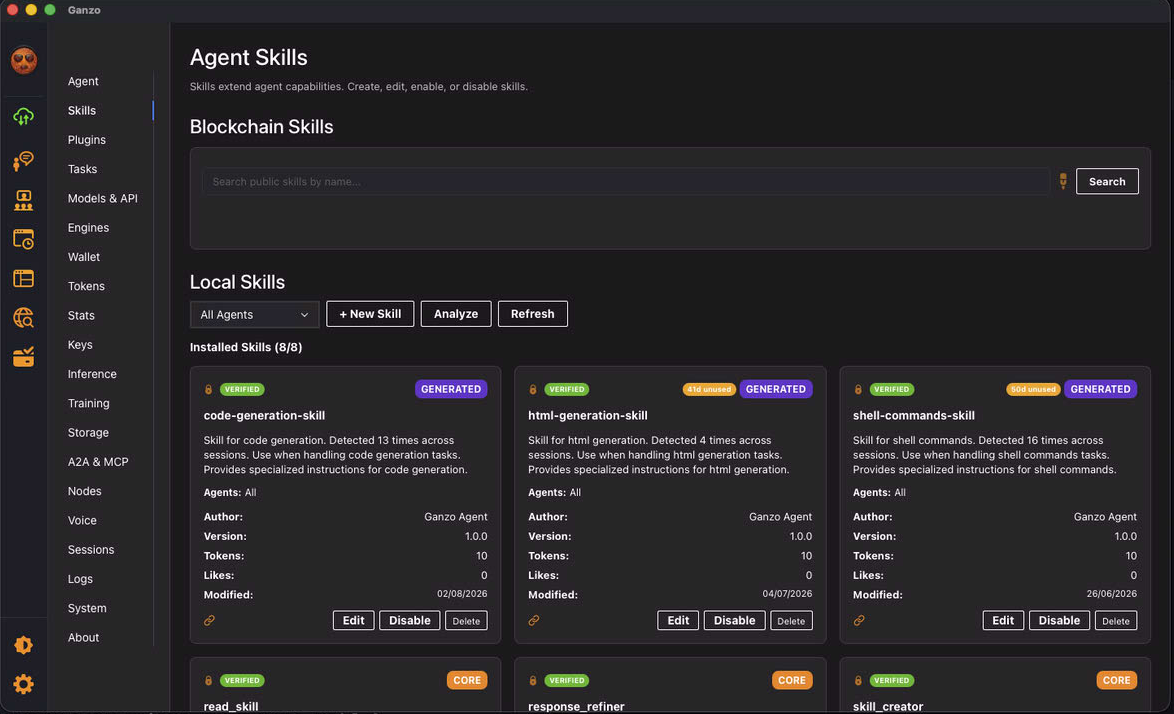Click the Ganzo avatar logo icon
The height and width of the screenshot is (714, 1174).
24,61
